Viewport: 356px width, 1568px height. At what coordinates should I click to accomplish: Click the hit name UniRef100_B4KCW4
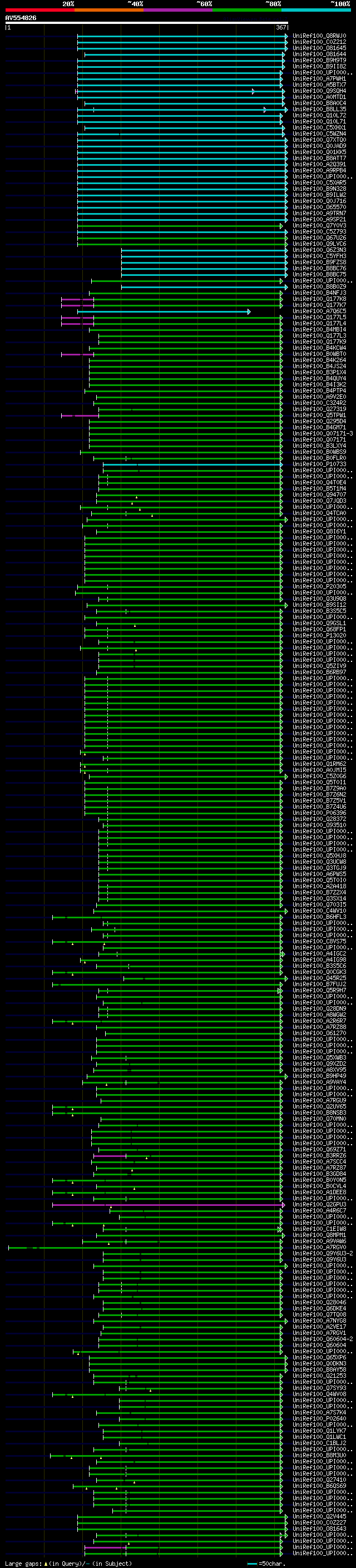[x=319, y=348]
